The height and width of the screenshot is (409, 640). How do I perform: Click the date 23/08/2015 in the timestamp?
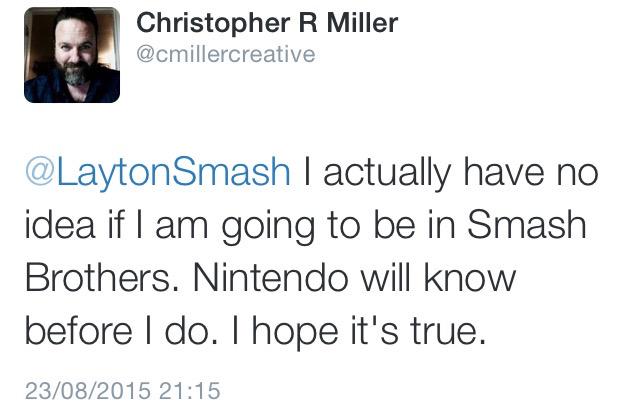pyautogui.click(x=88, y=390)
